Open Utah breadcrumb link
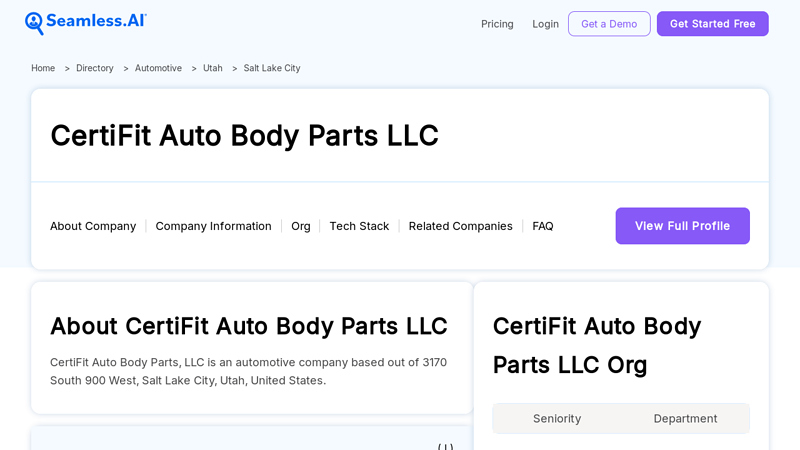800x450 pixels. coord(213,68)
